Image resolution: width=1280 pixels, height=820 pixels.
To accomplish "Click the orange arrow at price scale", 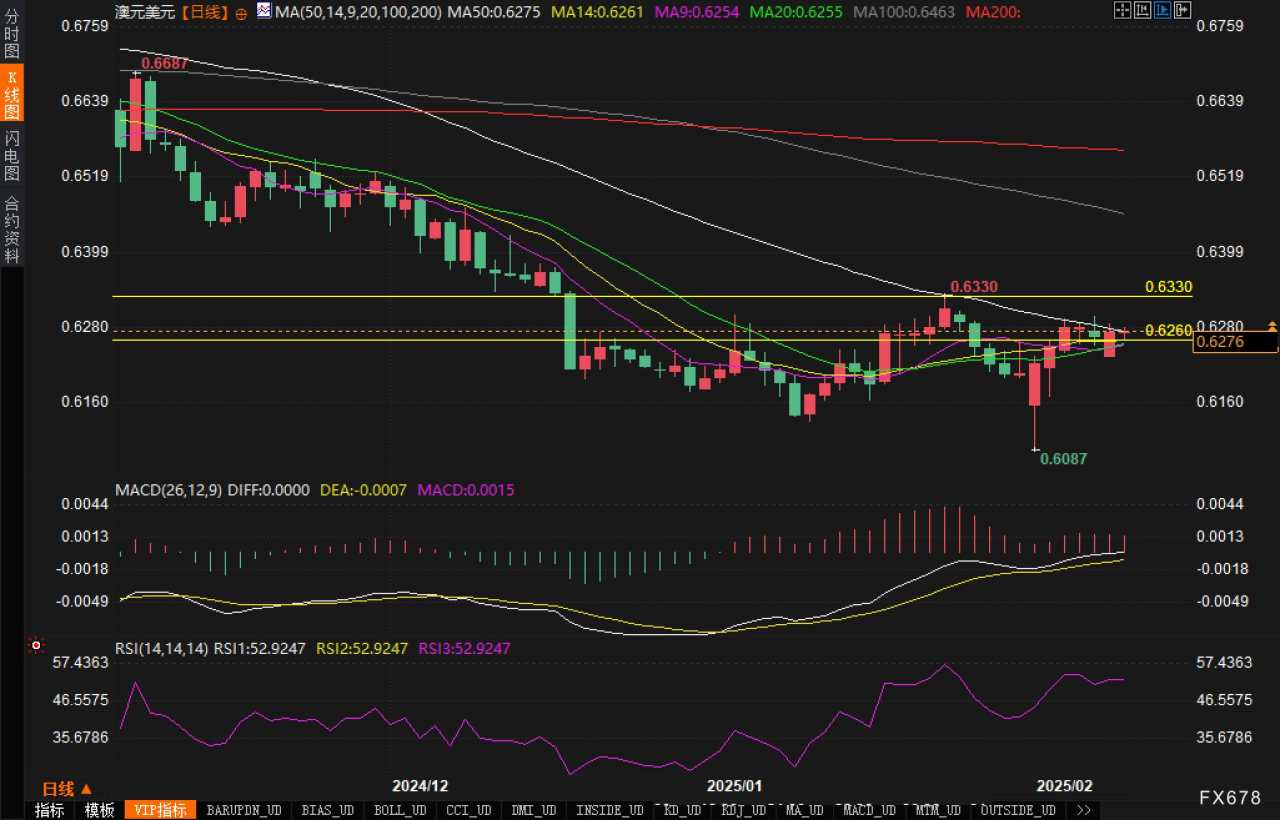I will point(1272,326).
